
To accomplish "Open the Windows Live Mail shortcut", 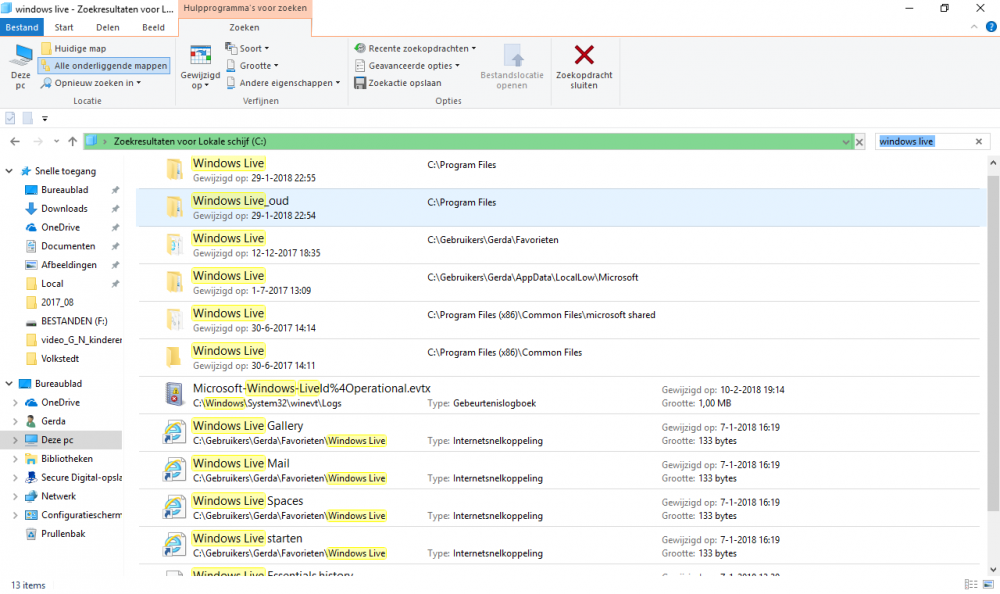I will coord(240,463).
